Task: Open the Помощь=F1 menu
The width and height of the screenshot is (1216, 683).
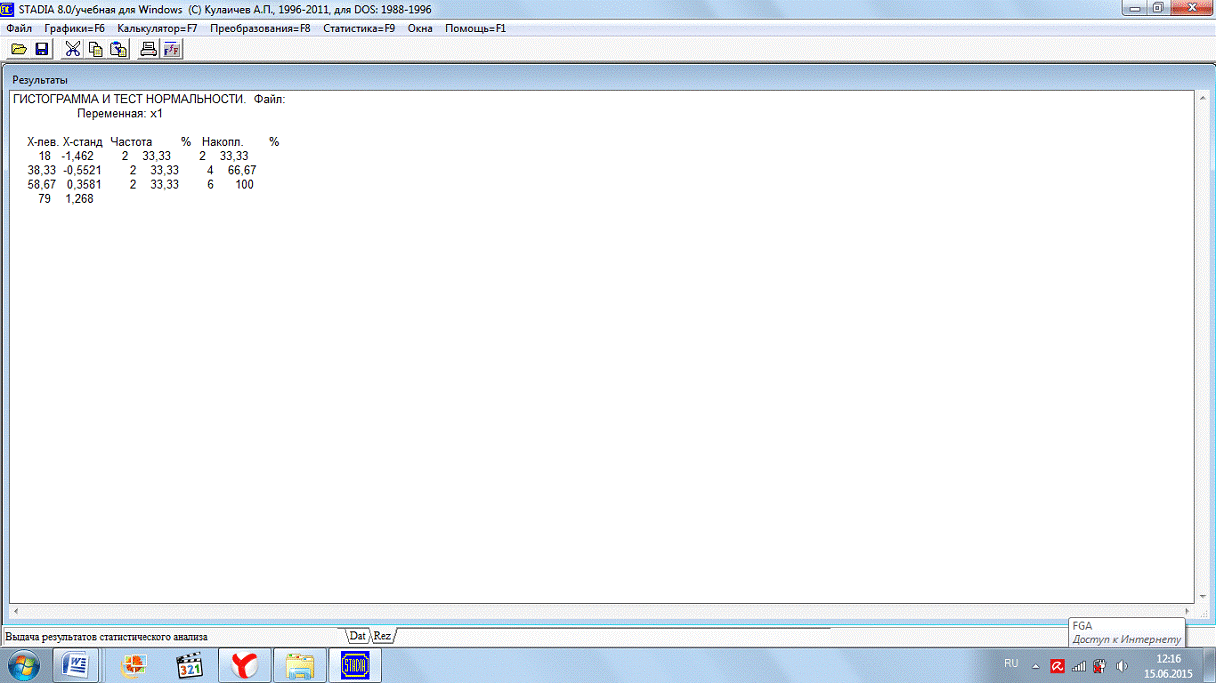Action: point(475,28)
